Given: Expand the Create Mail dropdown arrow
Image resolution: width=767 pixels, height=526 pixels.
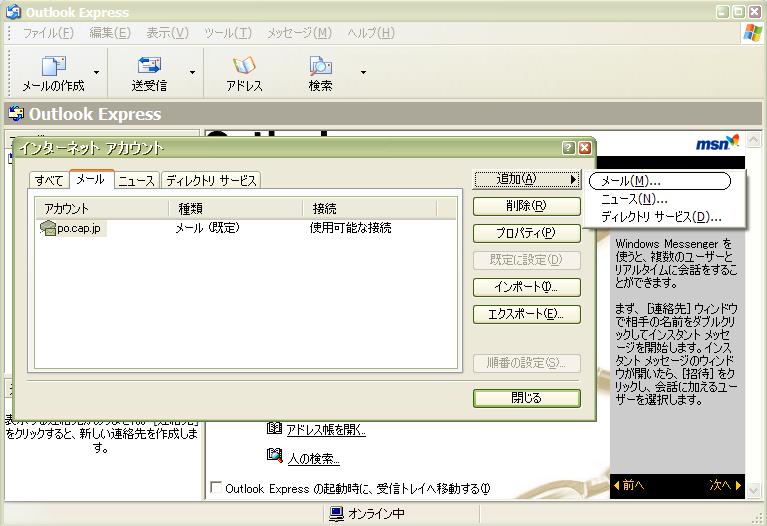Looking at the screenshot, I should (x=97, y=72).
